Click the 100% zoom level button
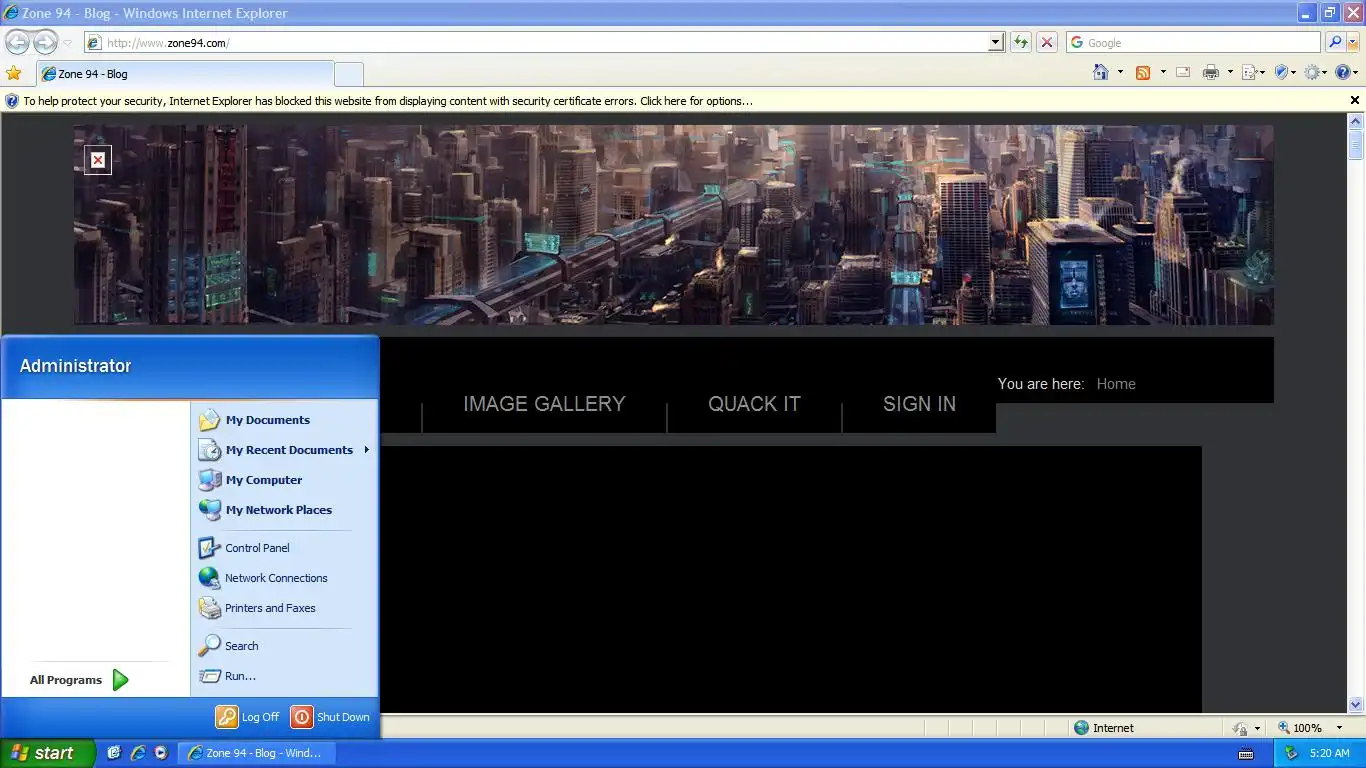The image size is (1366, 768). (1299, 728)
